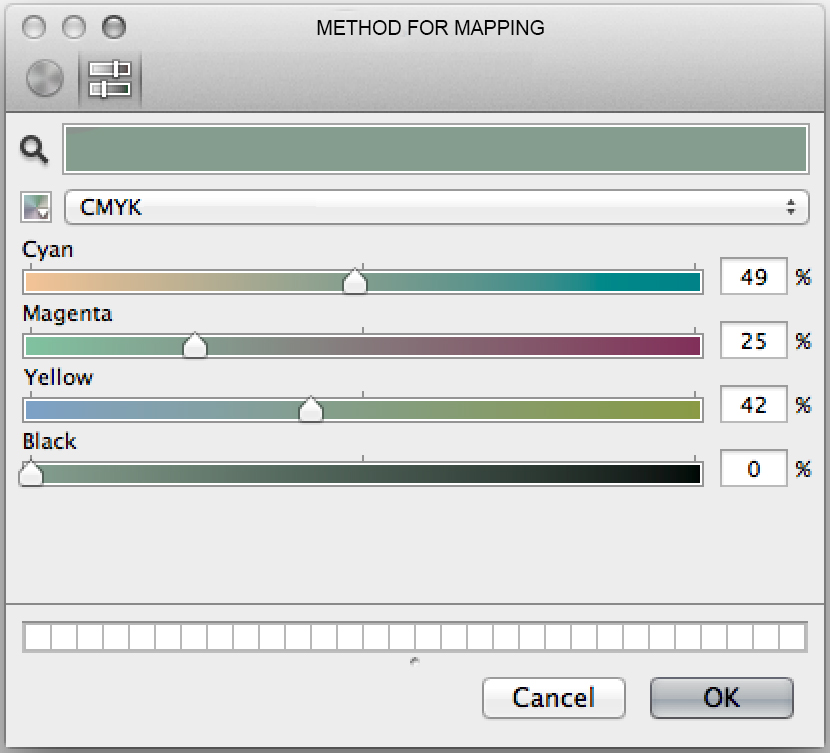Focus the Yellow percentage field
Screen dimensions: 830x753
click(x=753, y=405)
